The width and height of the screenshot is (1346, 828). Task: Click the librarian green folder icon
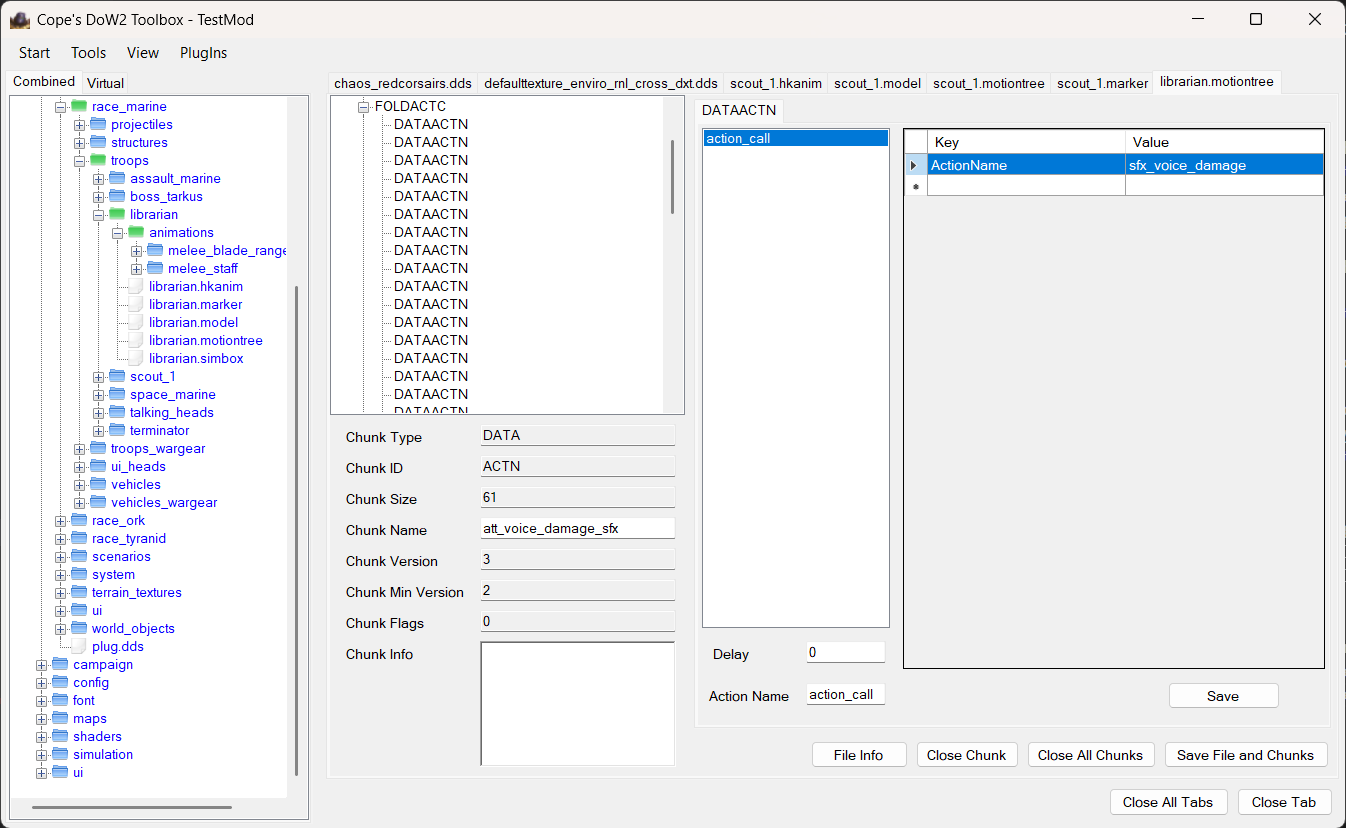[x=117, y=214]
